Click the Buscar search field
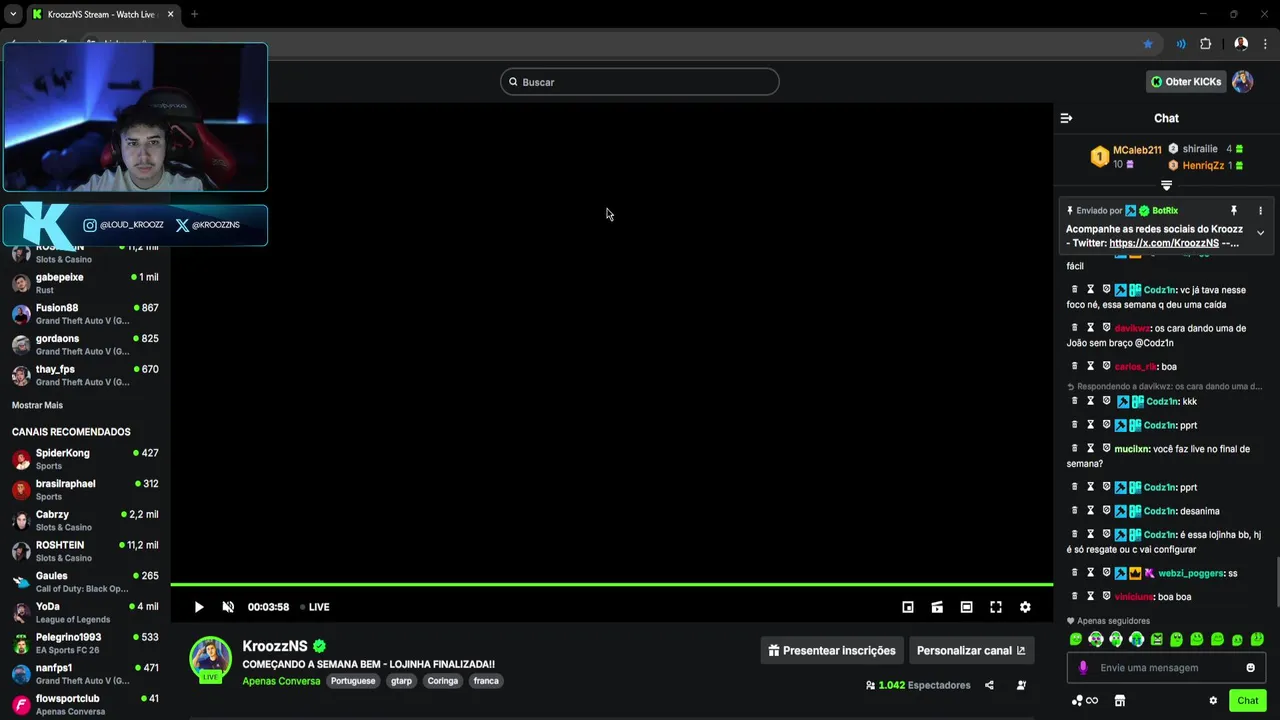The height and width of the screenshot is (720, 1280). [x=640, y=82]
